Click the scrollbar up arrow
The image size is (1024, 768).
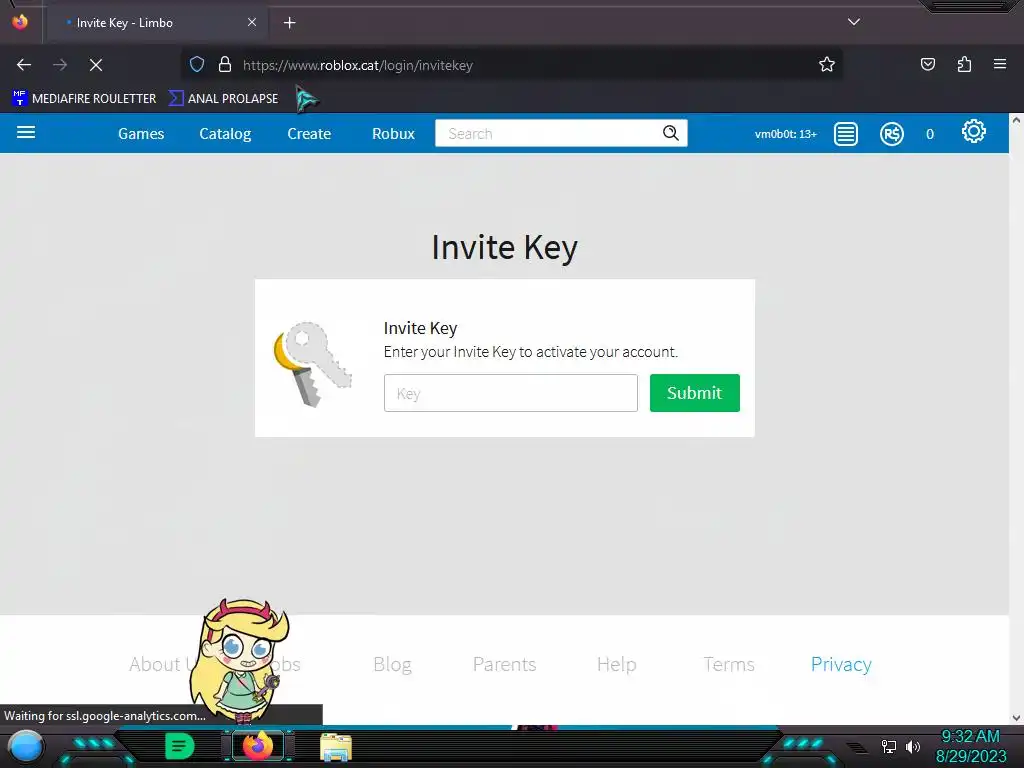coord(1016,120)
